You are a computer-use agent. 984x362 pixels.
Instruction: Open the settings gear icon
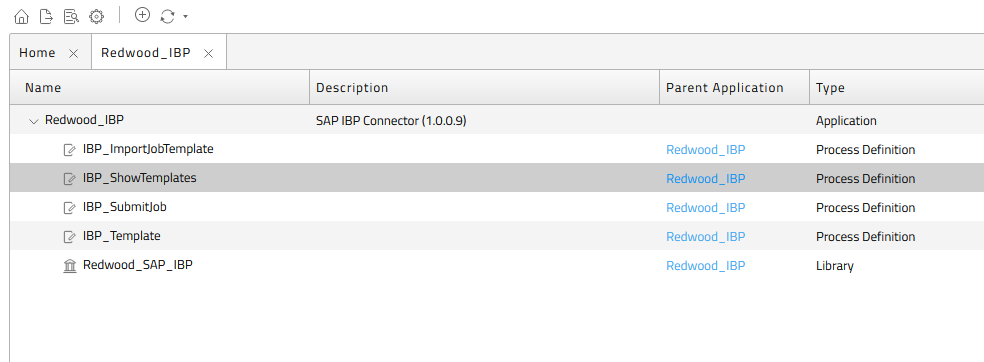96,16
